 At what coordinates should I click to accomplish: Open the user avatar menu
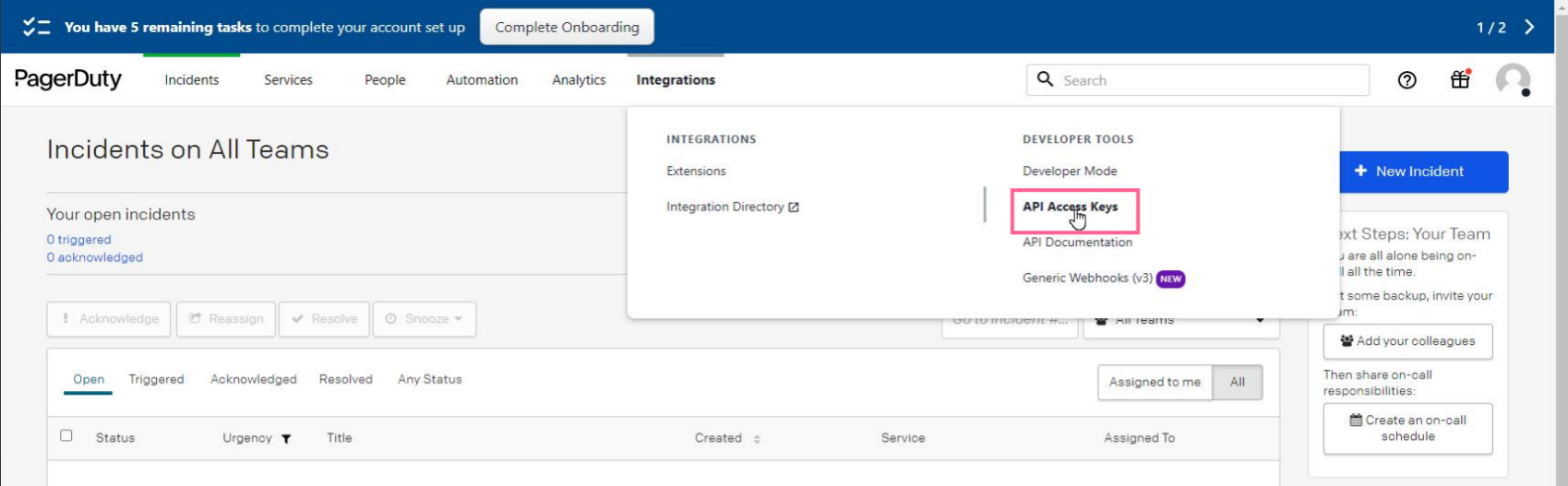(x=1513, y=80)
